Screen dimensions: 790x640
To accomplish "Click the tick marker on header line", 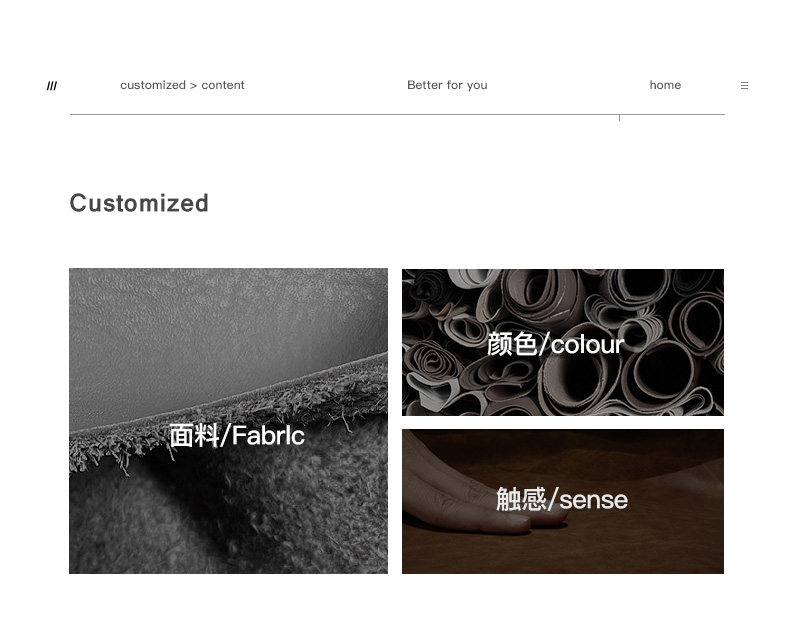I will tap(619, 118).
